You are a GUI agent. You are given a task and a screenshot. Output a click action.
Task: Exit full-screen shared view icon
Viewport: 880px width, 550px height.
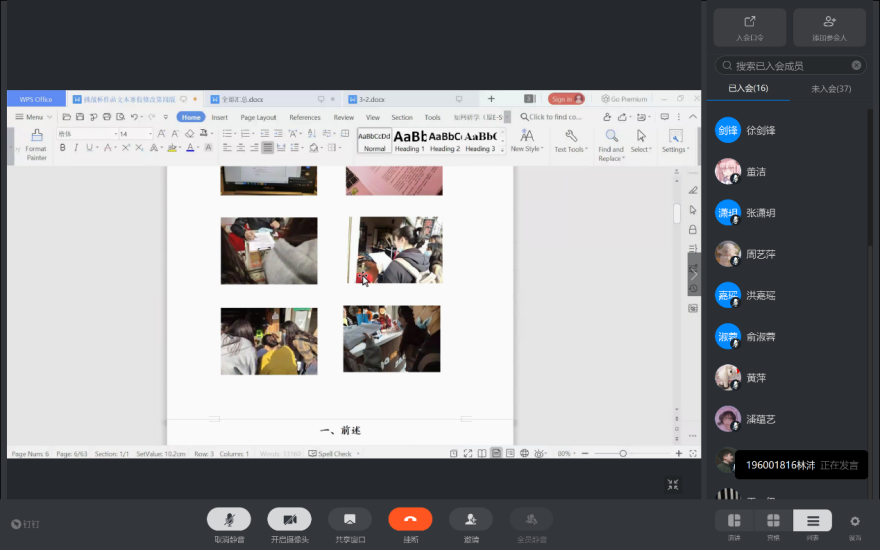673,485
